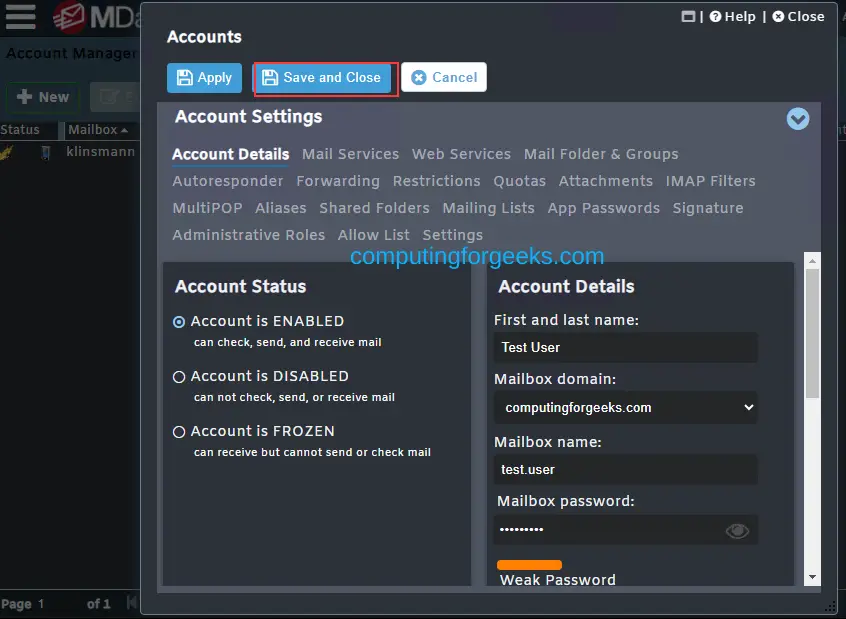Open the Mail Services tab

click(350, 154)
